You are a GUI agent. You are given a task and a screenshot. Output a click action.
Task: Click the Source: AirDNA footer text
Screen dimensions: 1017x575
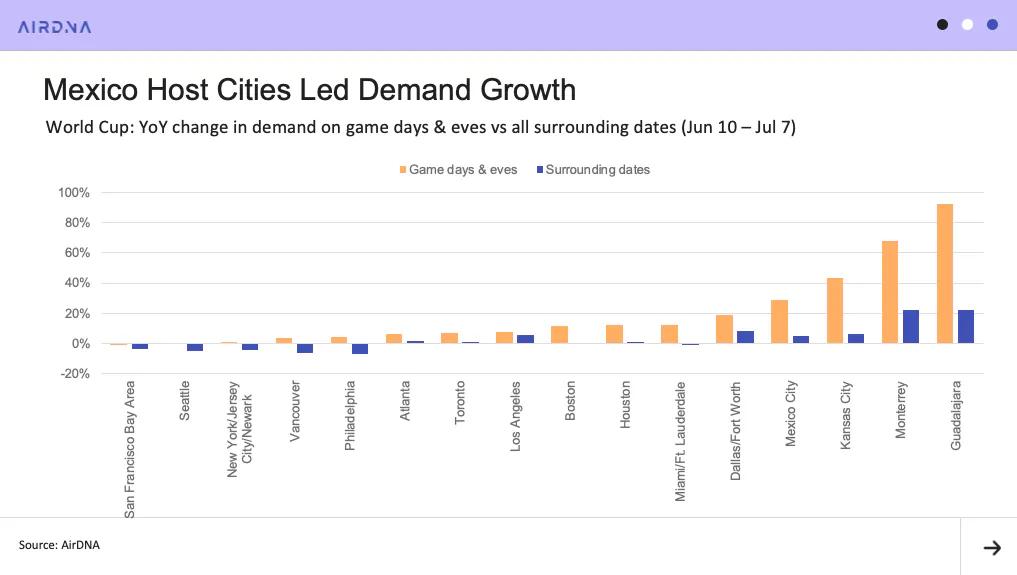pos(59,545)
